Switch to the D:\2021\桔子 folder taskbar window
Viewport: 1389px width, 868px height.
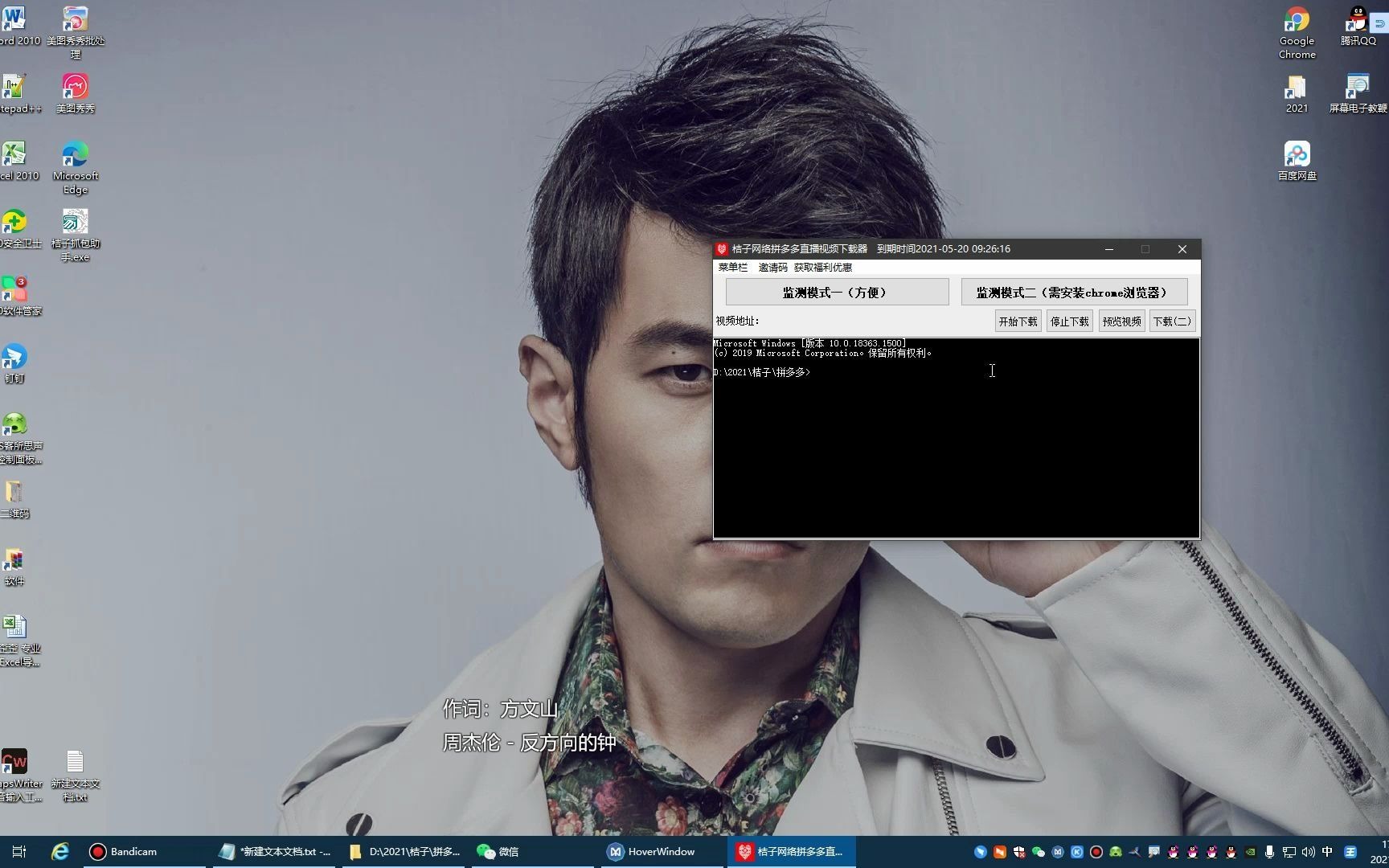(404, 852)
